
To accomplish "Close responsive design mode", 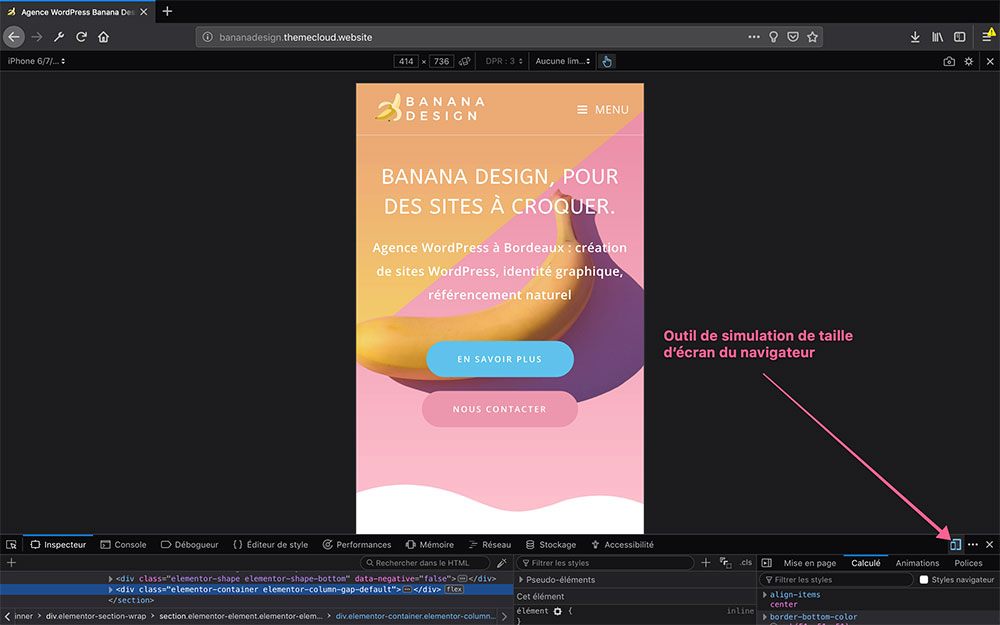I will (990, 61).
